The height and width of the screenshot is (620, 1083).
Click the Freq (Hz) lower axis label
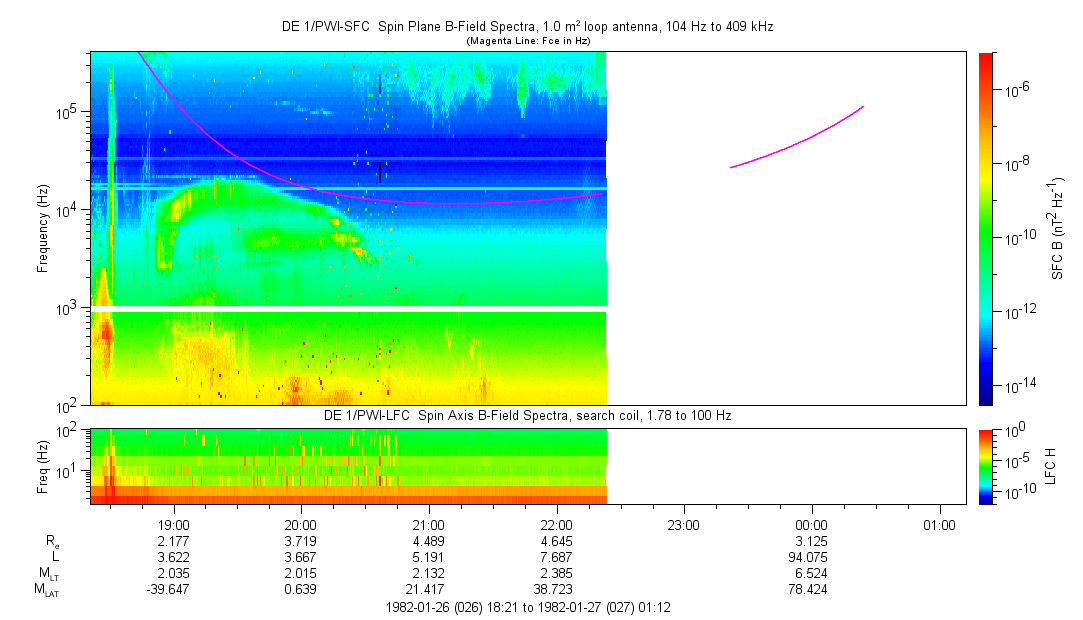tap(43, 467)
